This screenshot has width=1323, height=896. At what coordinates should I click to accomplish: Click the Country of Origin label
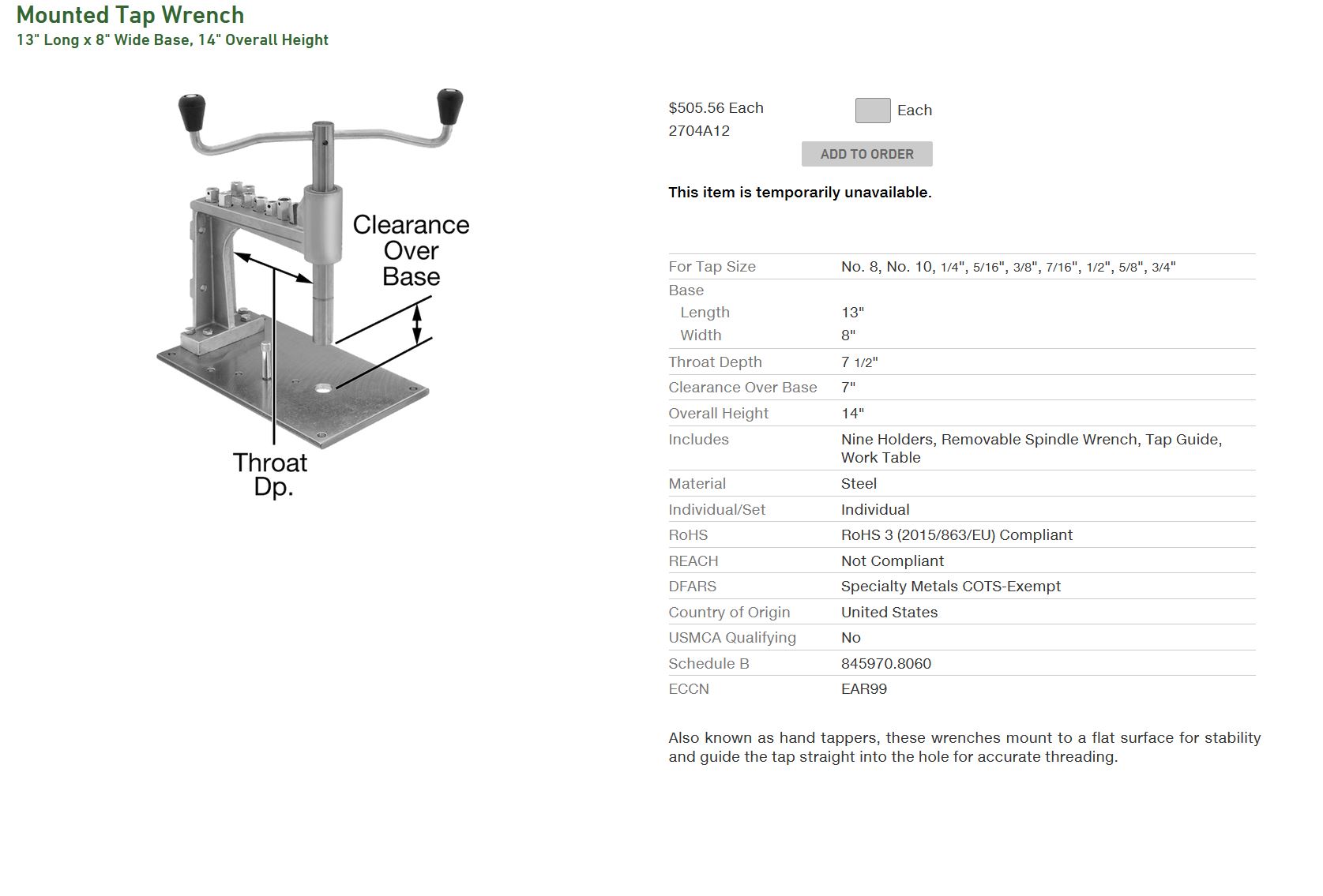click(729, 613)
